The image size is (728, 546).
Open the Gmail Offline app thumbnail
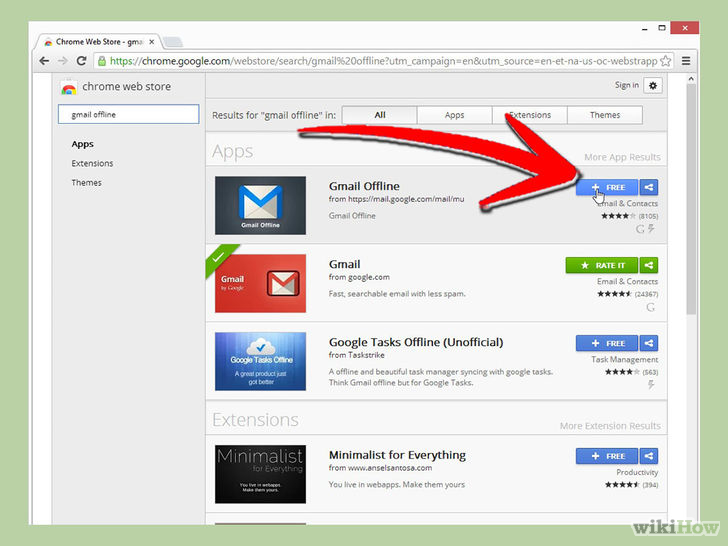point(260,205)
